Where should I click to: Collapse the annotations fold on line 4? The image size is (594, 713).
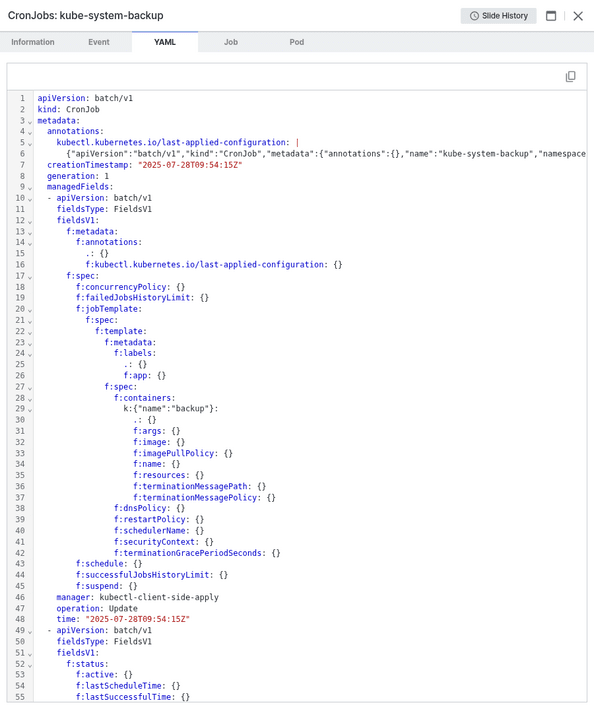tap(30, 132)
